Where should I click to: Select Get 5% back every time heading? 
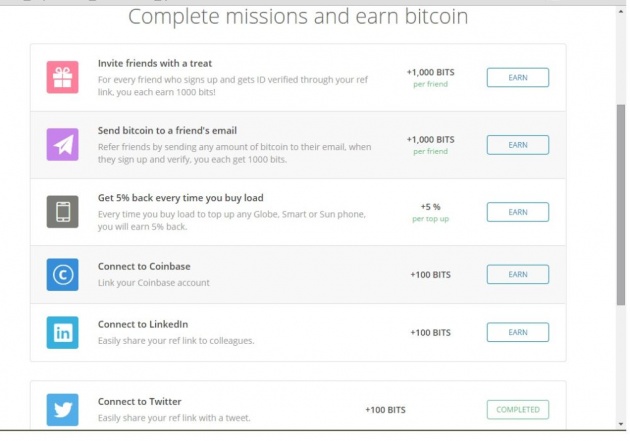click(180, 198)
